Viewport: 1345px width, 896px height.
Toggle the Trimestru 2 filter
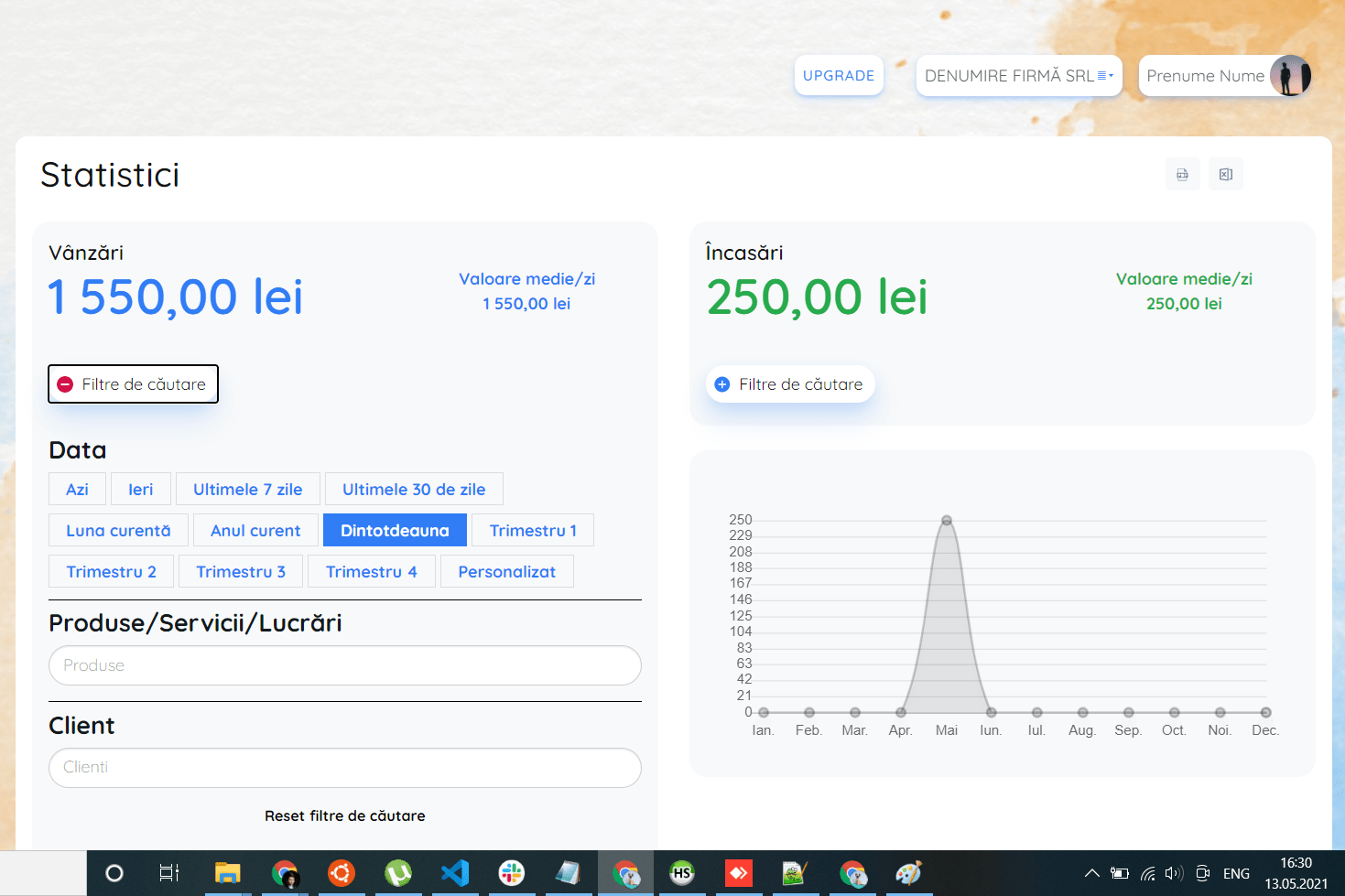point(111,571)
